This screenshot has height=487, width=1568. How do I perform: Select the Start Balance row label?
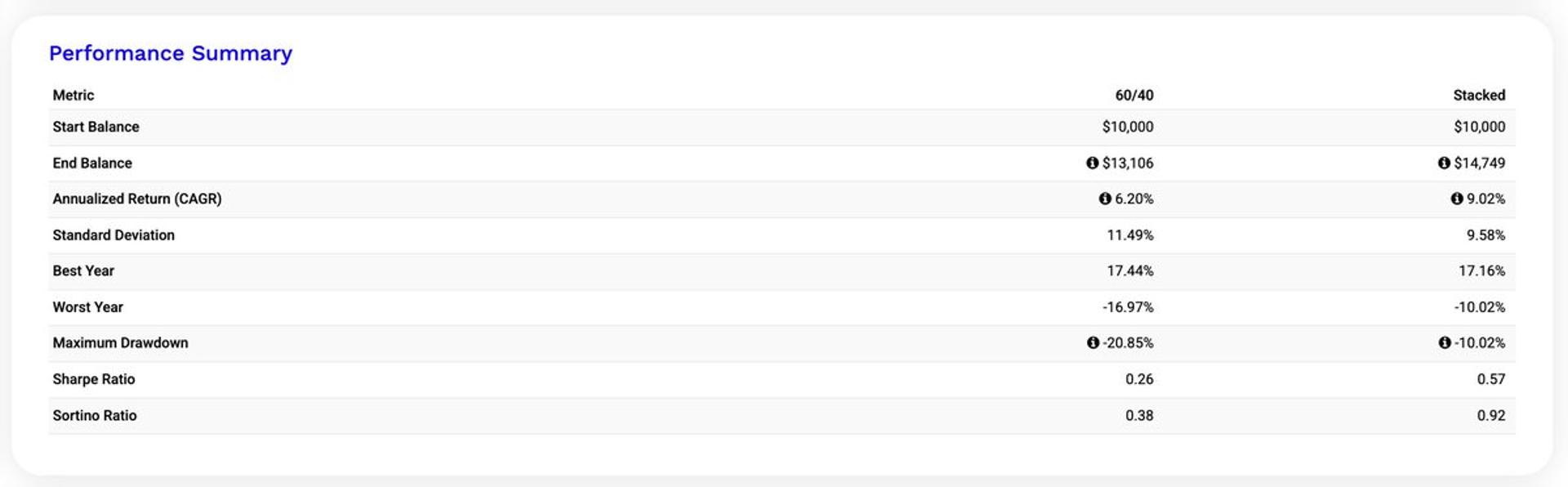click(96, 127)
